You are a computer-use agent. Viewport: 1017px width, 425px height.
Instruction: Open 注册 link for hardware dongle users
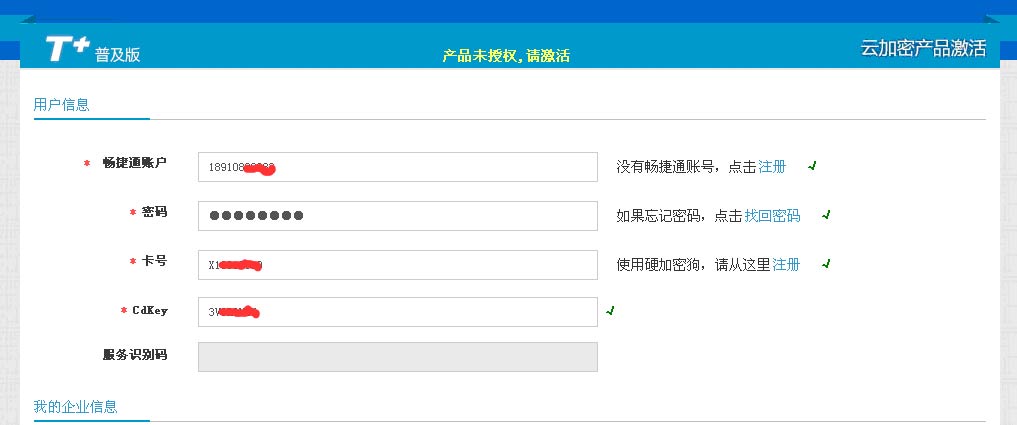click(x=786, y=265)
